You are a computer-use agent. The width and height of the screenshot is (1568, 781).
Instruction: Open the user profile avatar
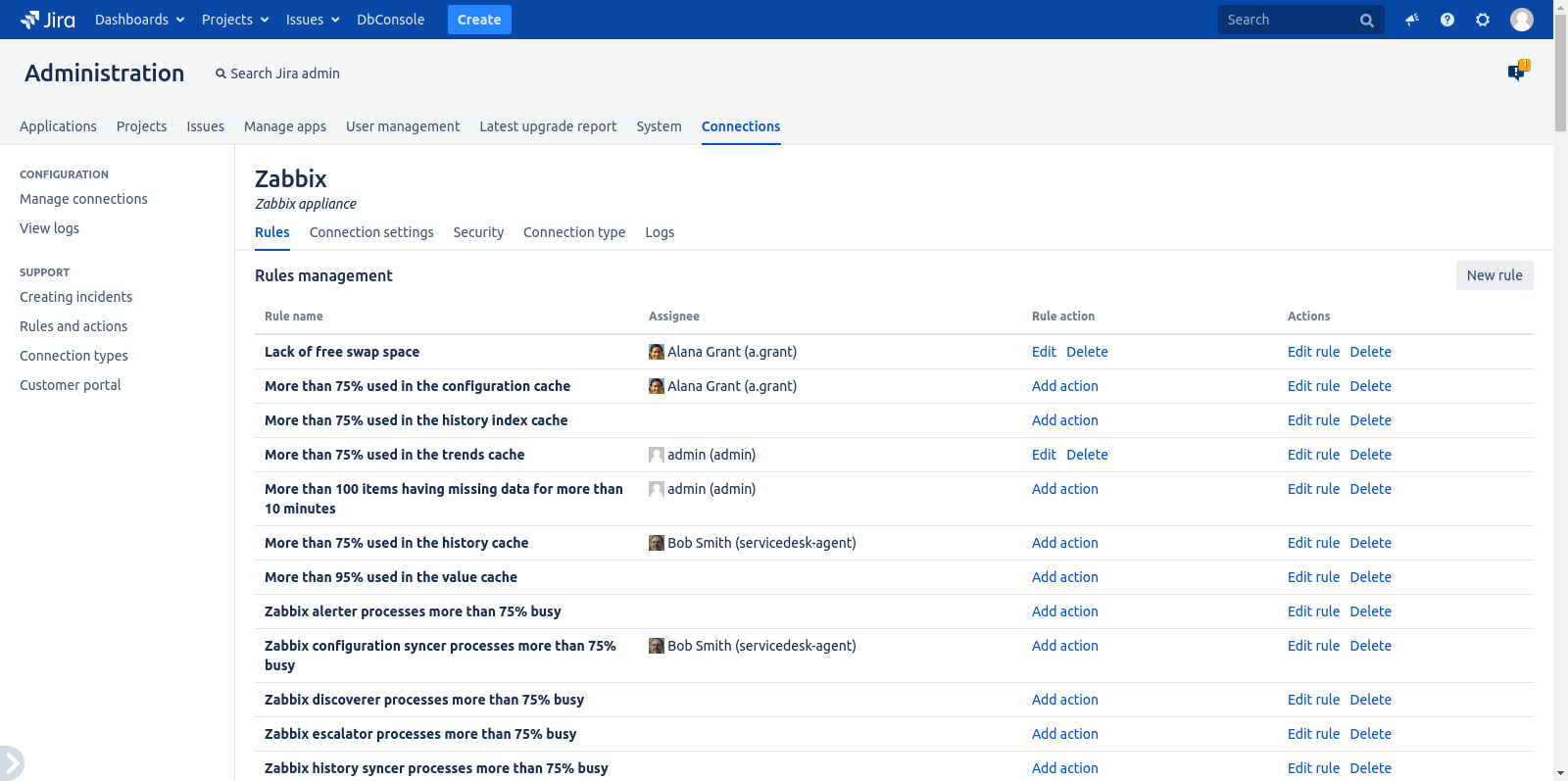click(1522, 20)
